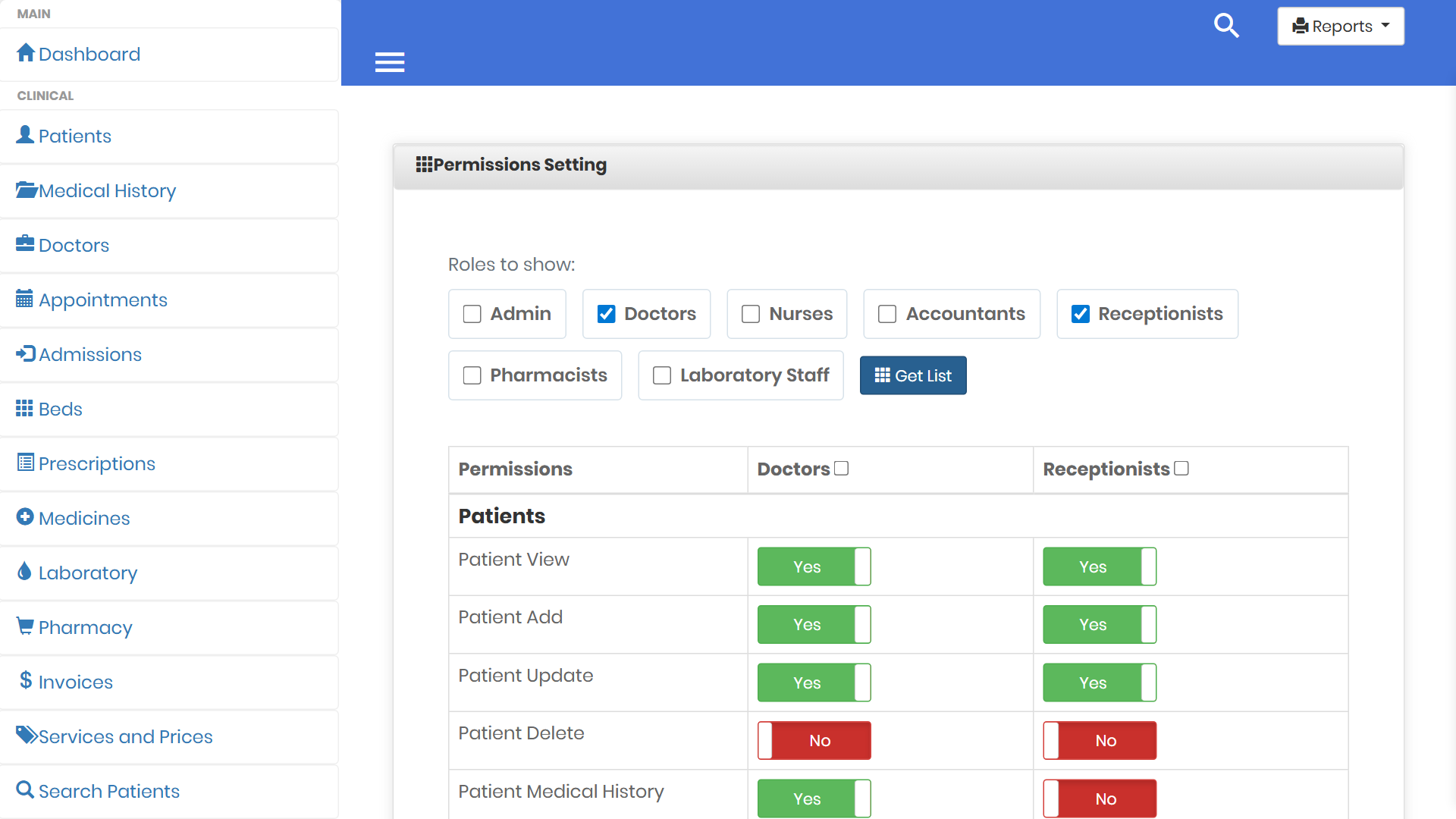1456x819 pixels.
Task: Go to Medicines sidebar link
Action: (x=169, y=518)
